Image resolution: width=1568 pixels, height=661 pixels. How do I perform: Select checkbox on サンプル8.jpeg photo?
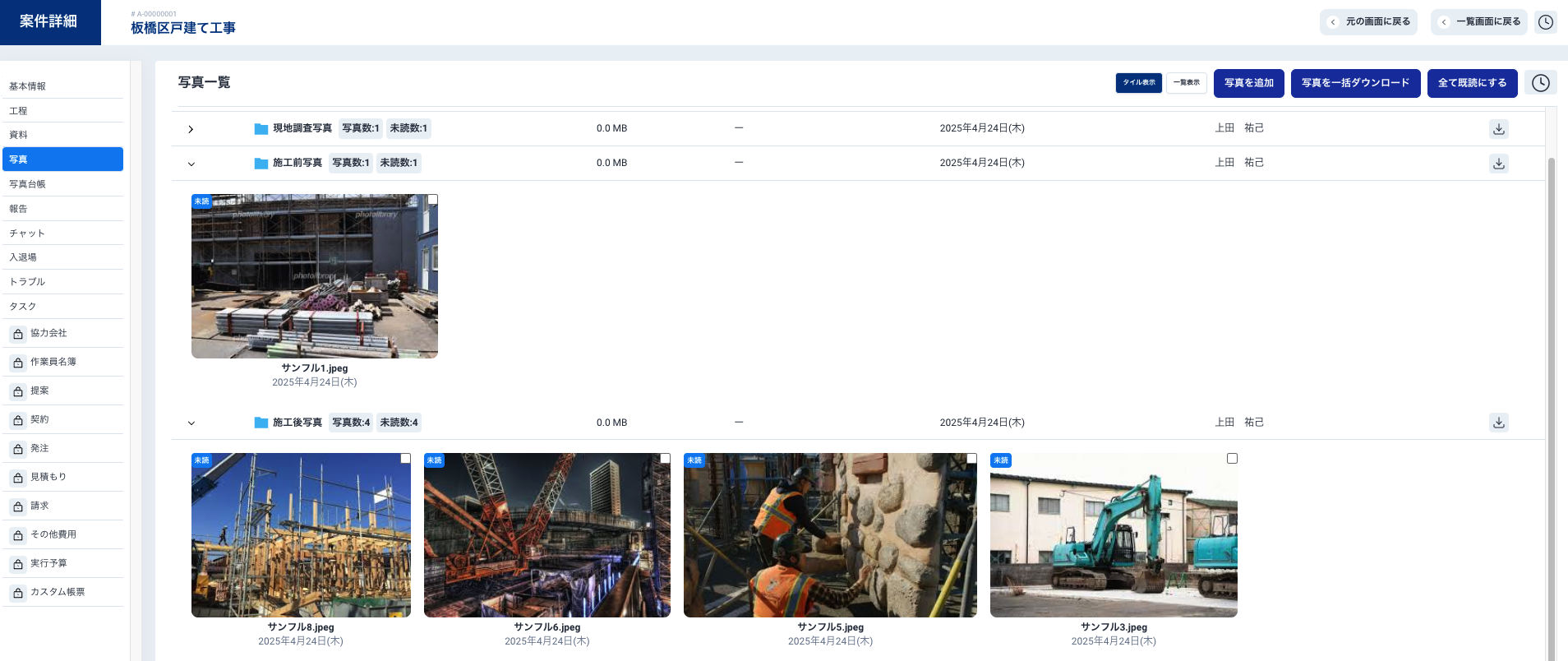point(406,459)
